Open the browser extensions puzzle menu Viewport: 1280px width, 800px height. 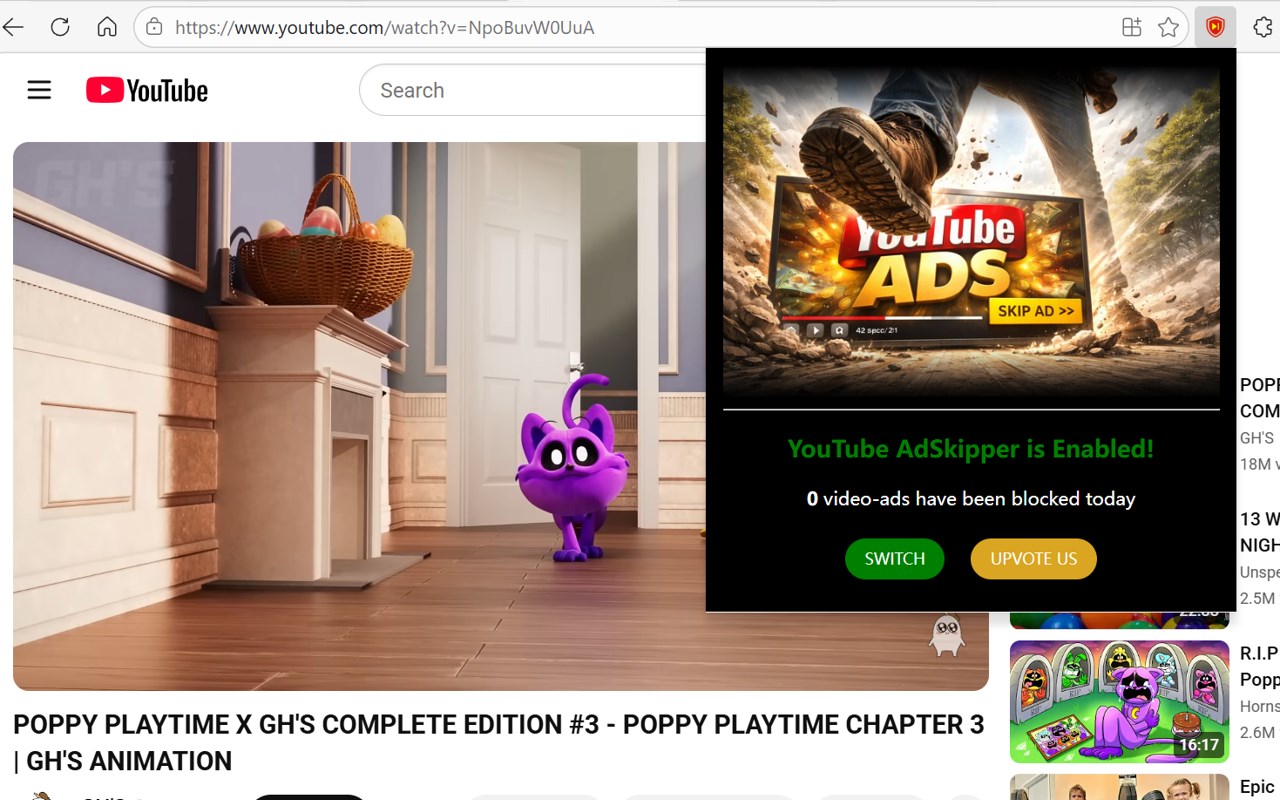[x=1262, y=27]
